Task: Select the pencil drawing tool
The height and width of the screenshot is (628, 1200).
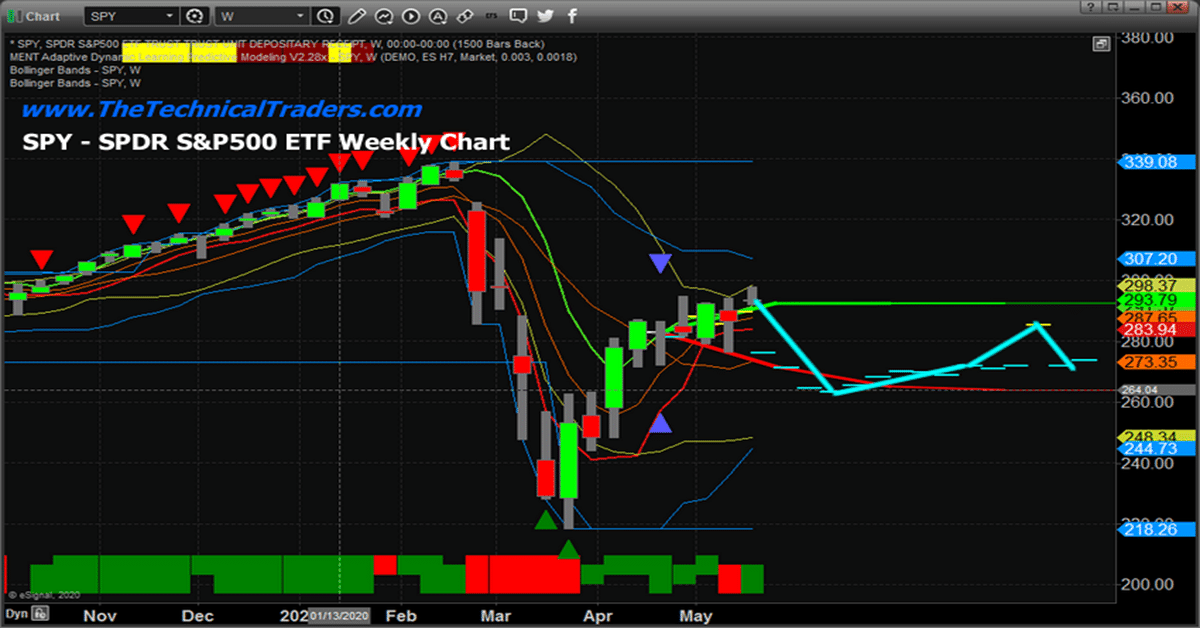Action: click(x=357, y=16)
